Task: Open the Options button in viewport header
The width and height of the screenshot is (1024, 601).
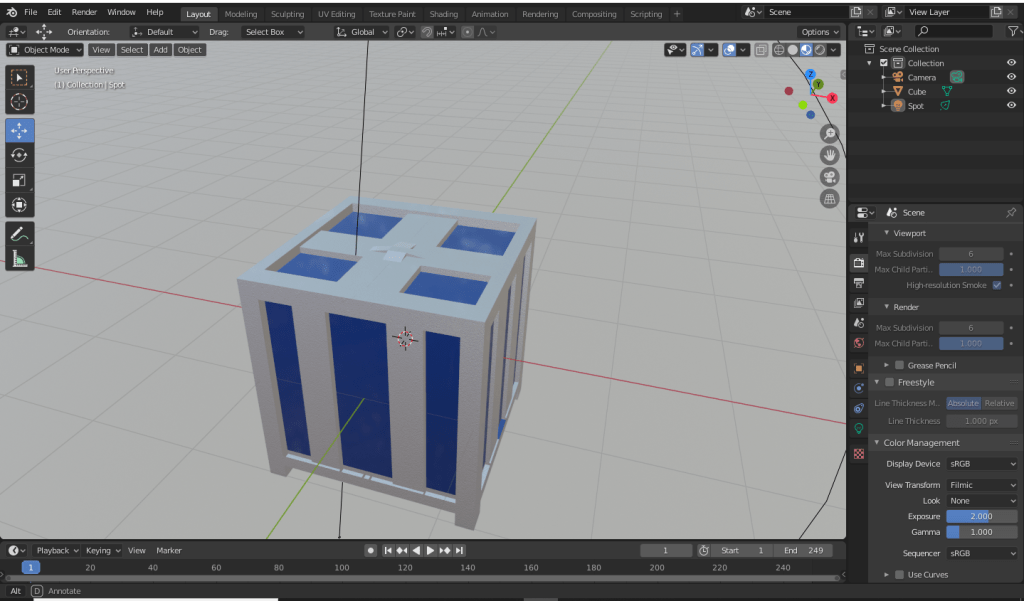Action: coord(818,32)
